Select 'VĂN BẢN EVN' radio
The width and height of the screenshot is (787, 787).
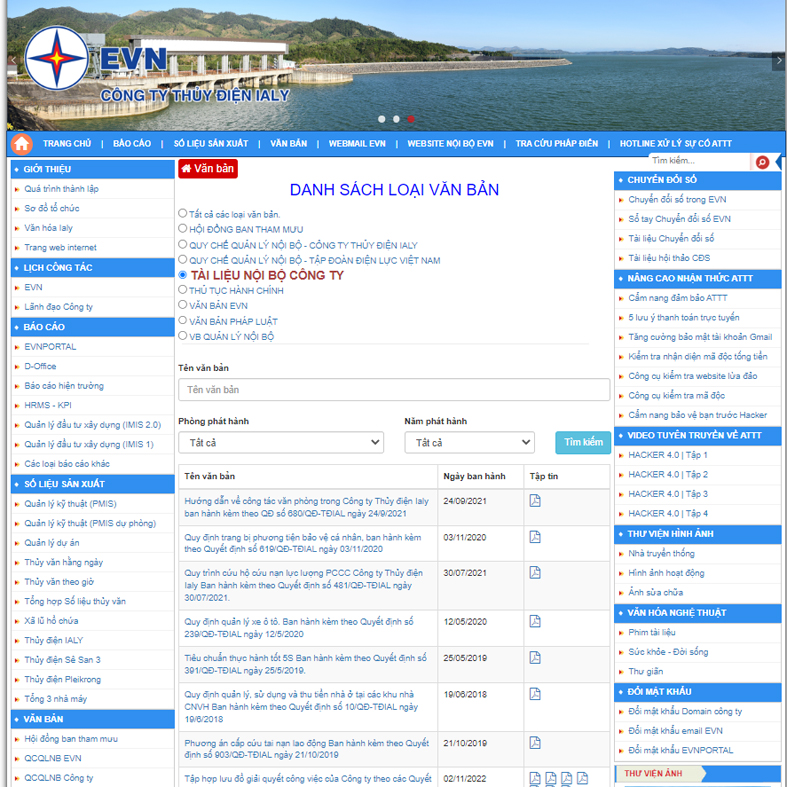[183, 305]
